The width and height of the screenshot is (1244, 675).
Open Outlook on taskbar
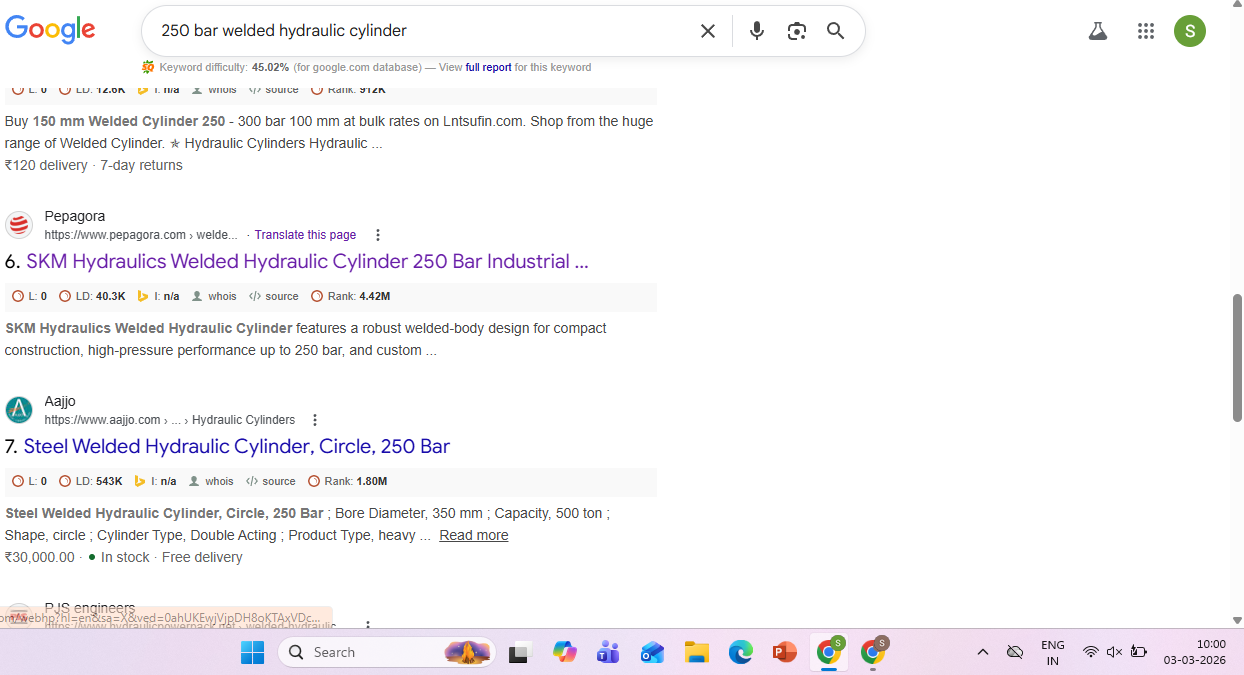click(x=653, y=652)
